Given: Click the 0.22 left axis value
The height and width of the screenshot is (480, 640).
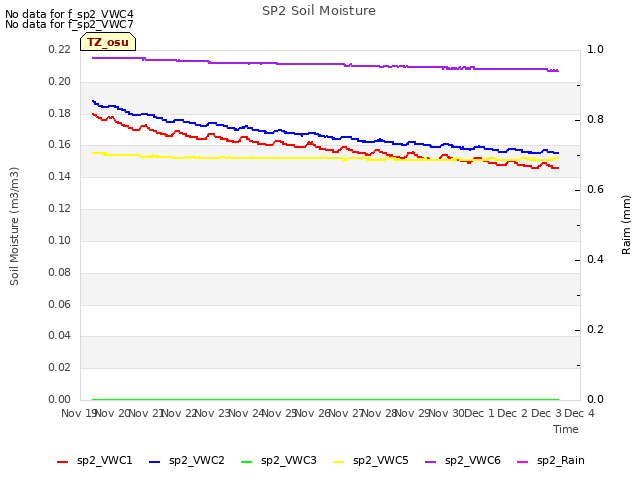Looking at the screenshot, I should tap(60, 49).
